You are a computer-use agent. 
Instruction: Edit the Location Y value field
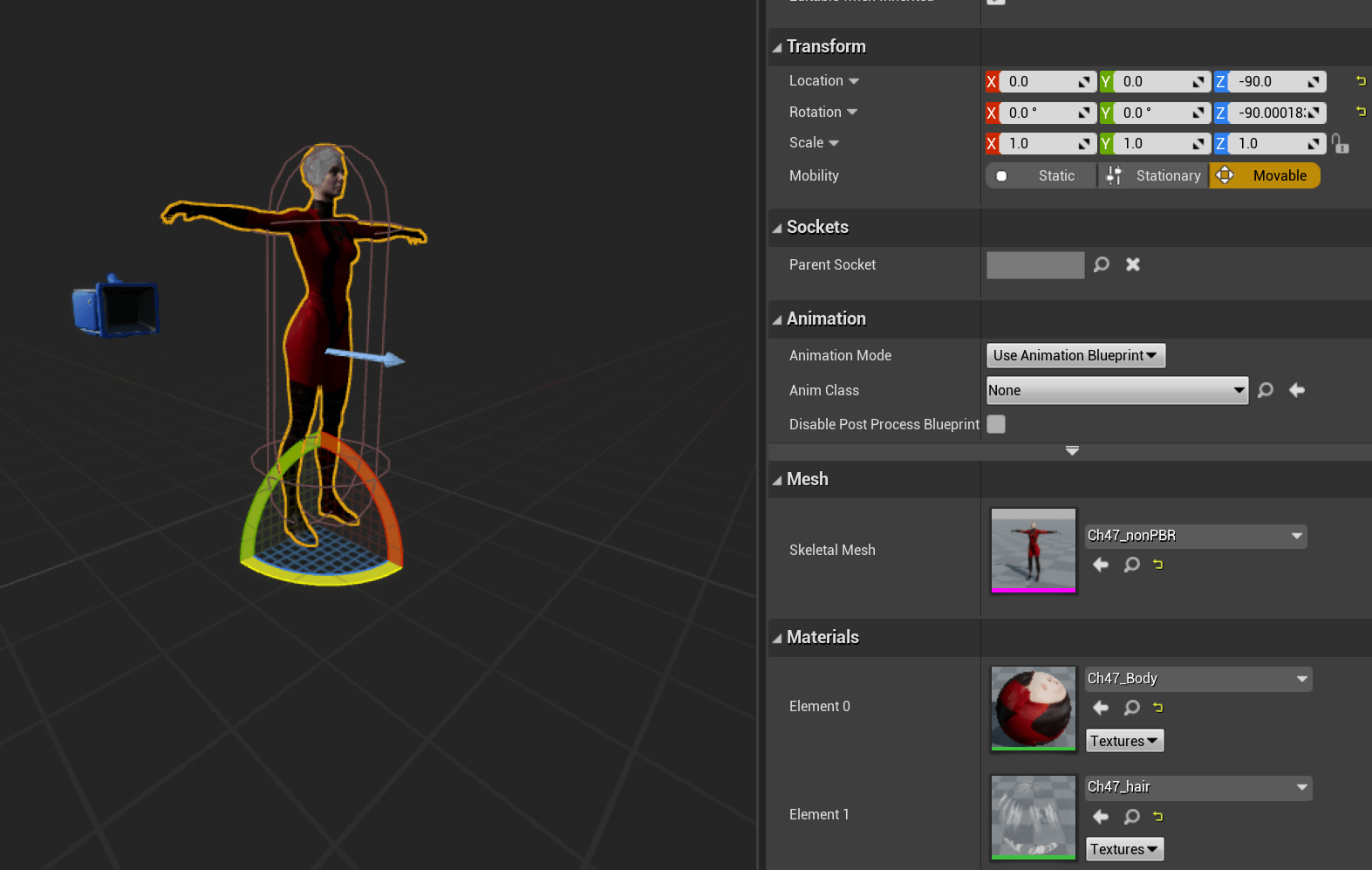(1162, 81)
